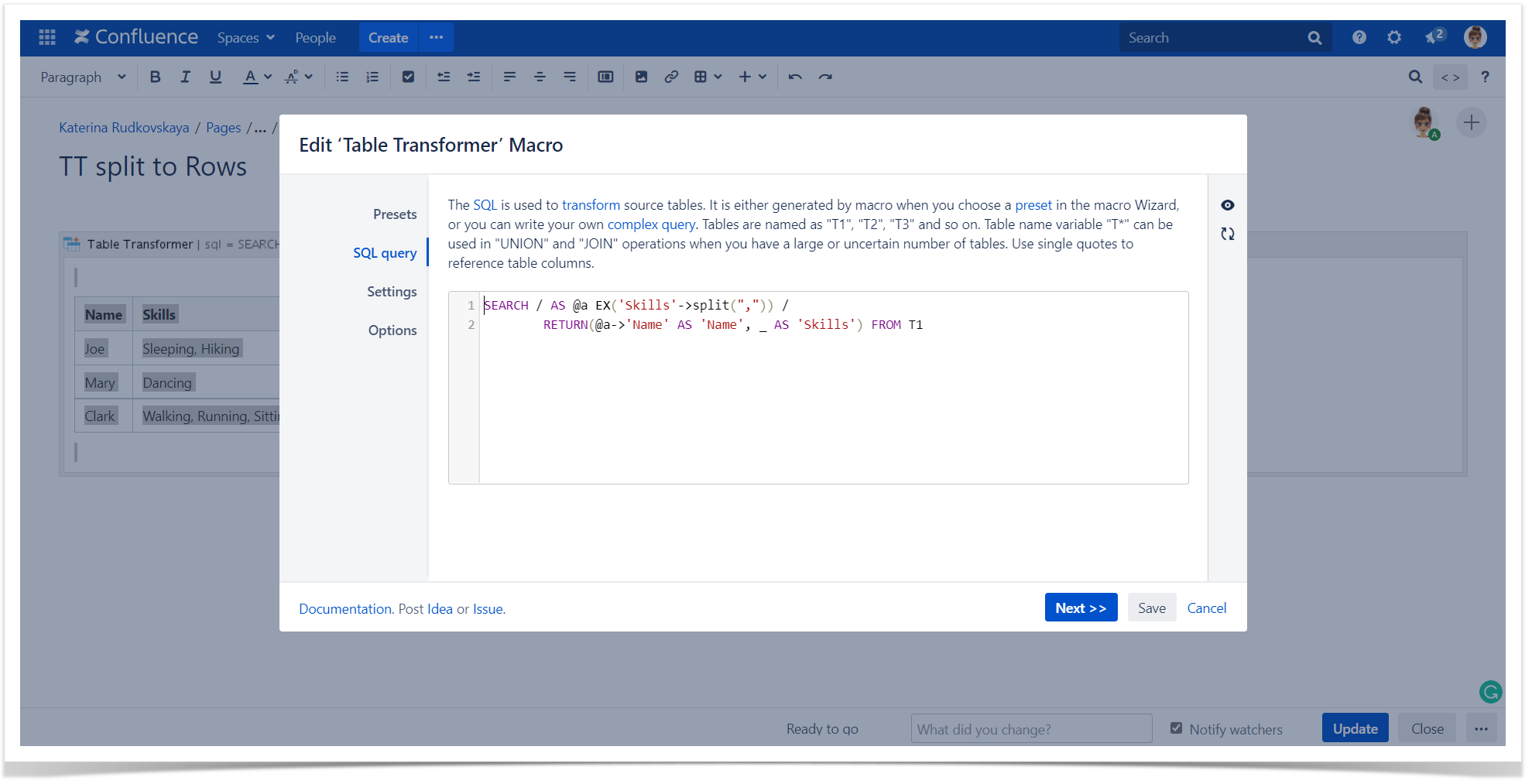Open the help question mark icon in header
The height and width of the screenshot is (784, 1532).
[1359, 37]
